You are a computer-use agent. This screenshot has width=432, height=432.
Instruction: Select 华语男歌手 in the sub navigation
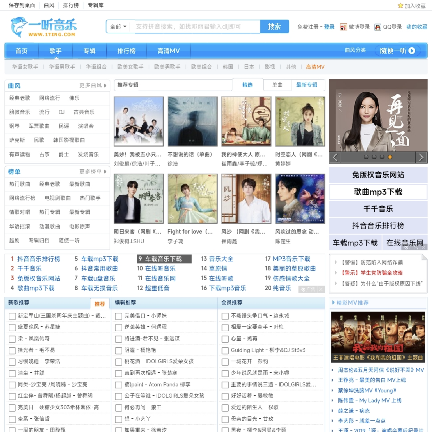(62, 67)
